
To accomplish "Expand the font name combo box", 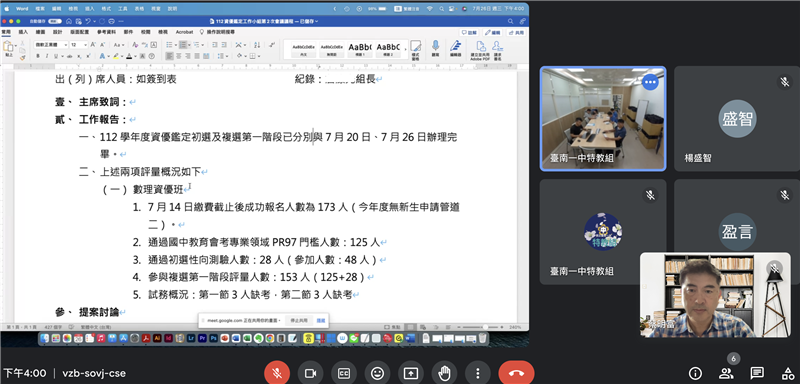I will pos(51,45).
